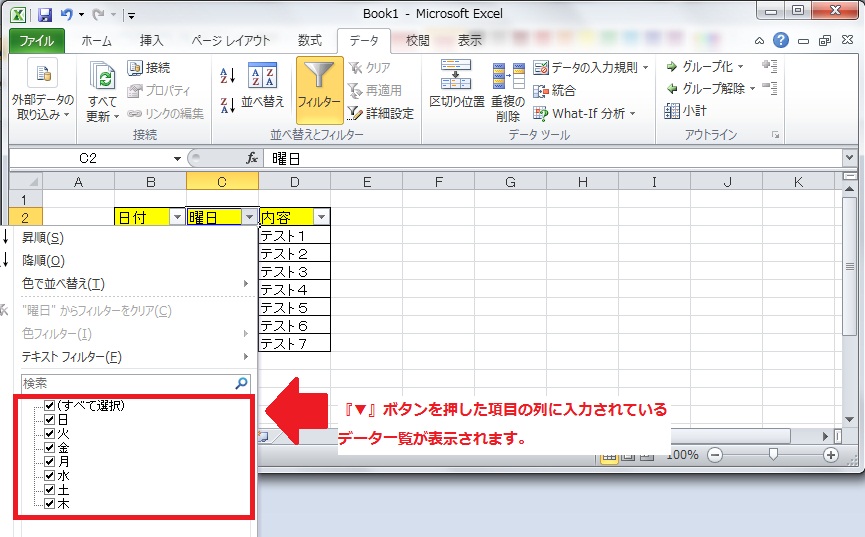This screenshot has height=537, width=865.
Task: Click the 詳細設定 advanced filter icon
Action: tap(355, 113)
